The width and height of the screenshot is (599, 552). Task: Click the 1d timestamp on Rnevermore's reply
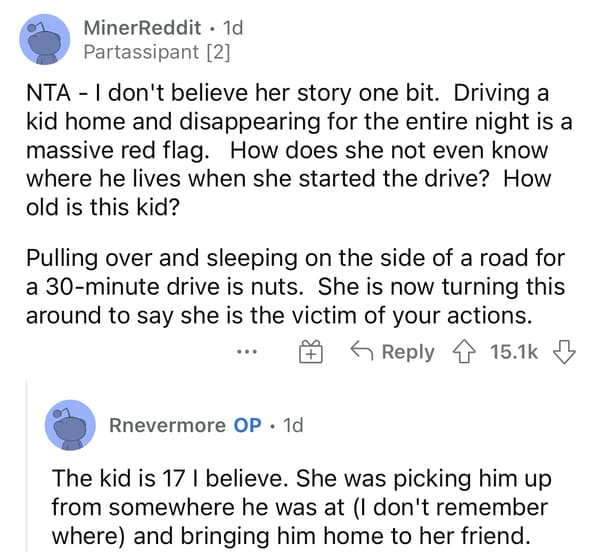(x=293, y=425)
